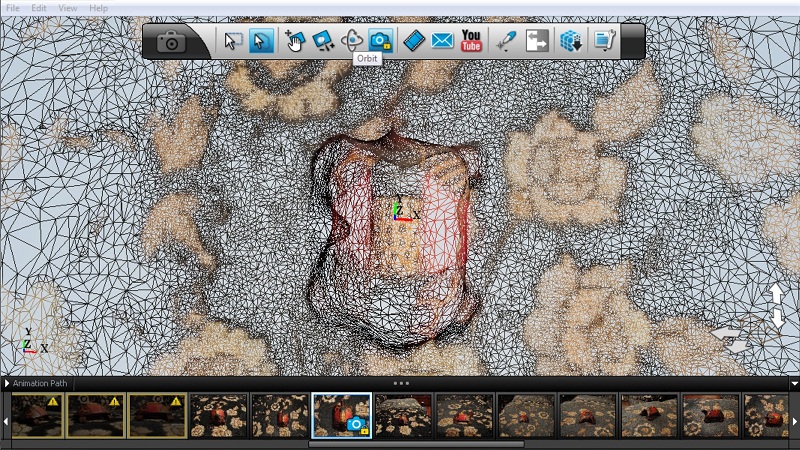Click the three-dot handle above thumbnails
The height and width of the screenshot is (450, 800).
[x=401, y=383]
